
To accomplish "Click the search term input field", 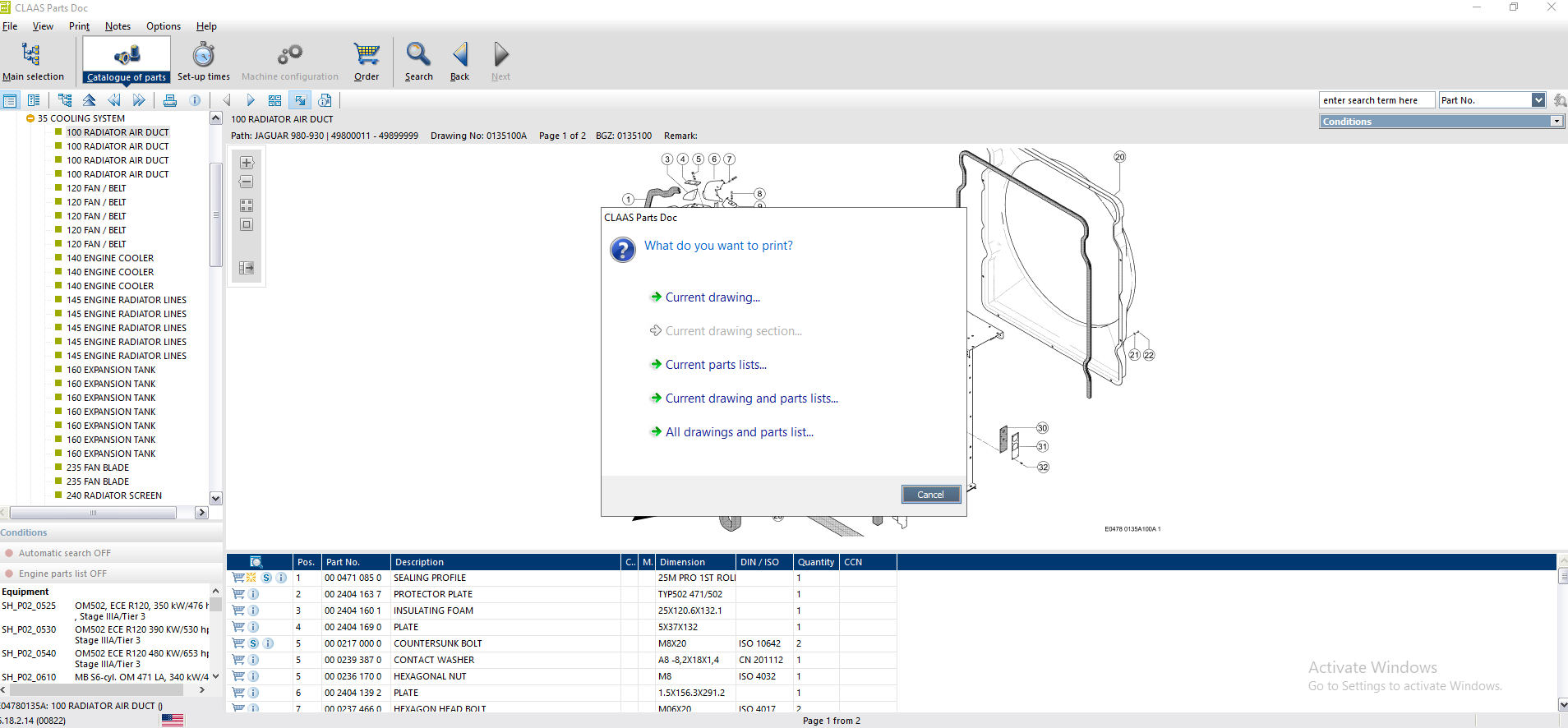I will [1376, 100].
